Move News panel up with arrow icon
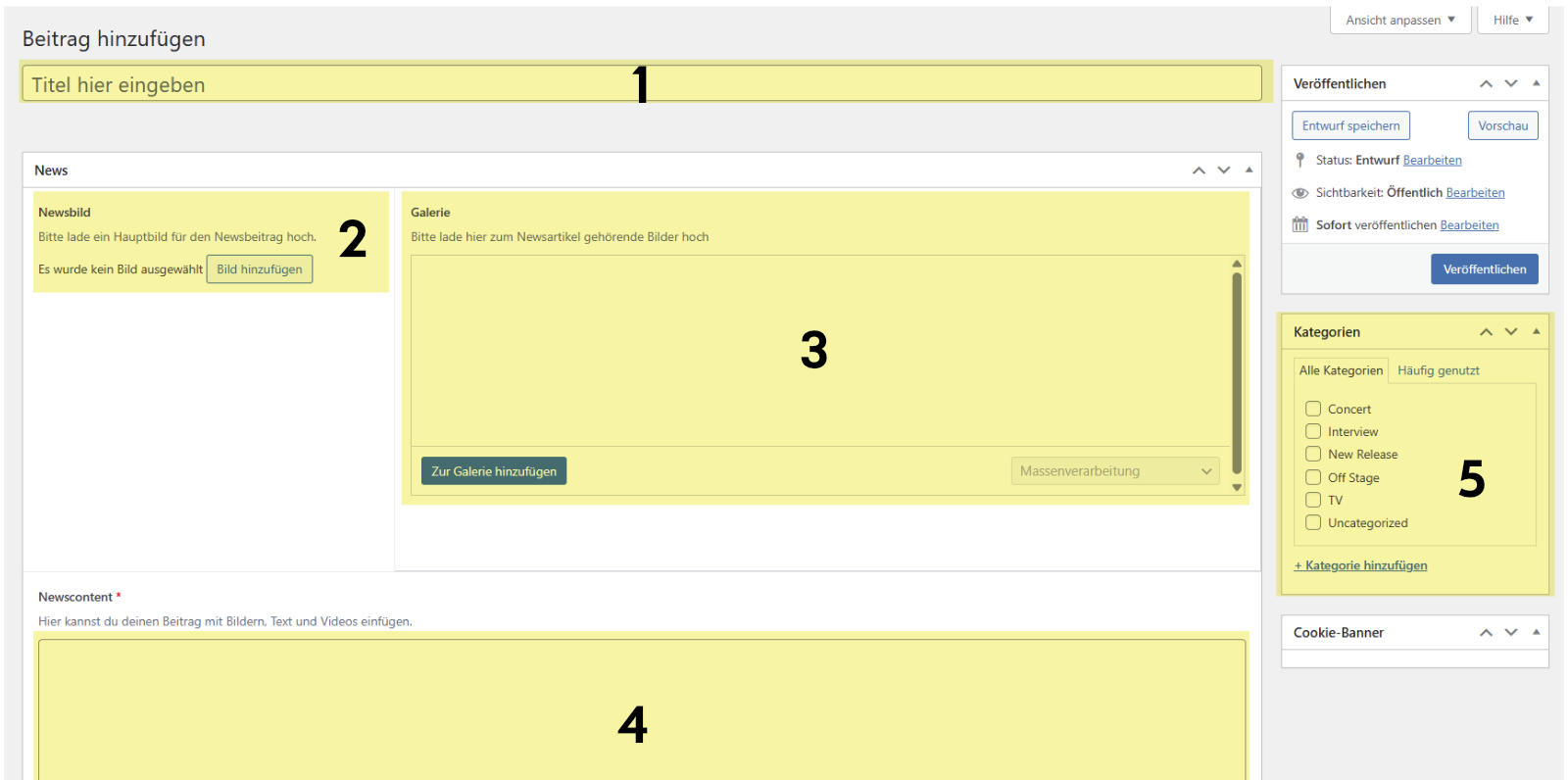Image resolution: width=1568 pixels, height=780 pixels. coord(1199,171)
